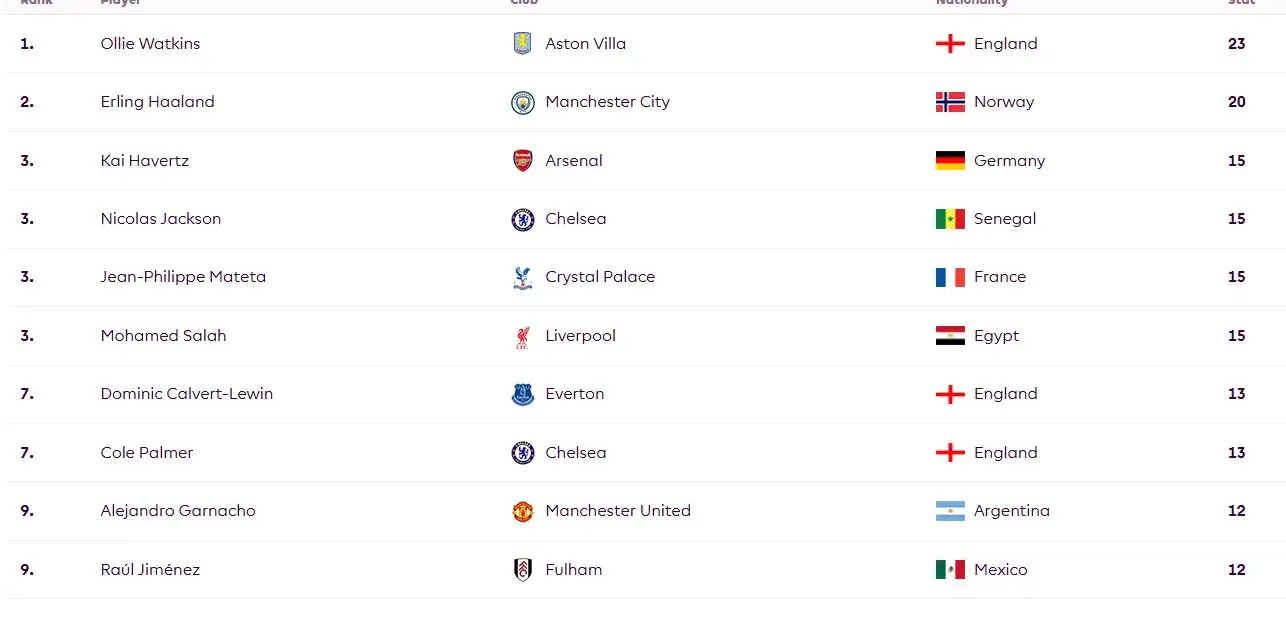Open Jean-Philippe Mateta's profile
This screenshot has width=1286, height=626.
point(183,277)
